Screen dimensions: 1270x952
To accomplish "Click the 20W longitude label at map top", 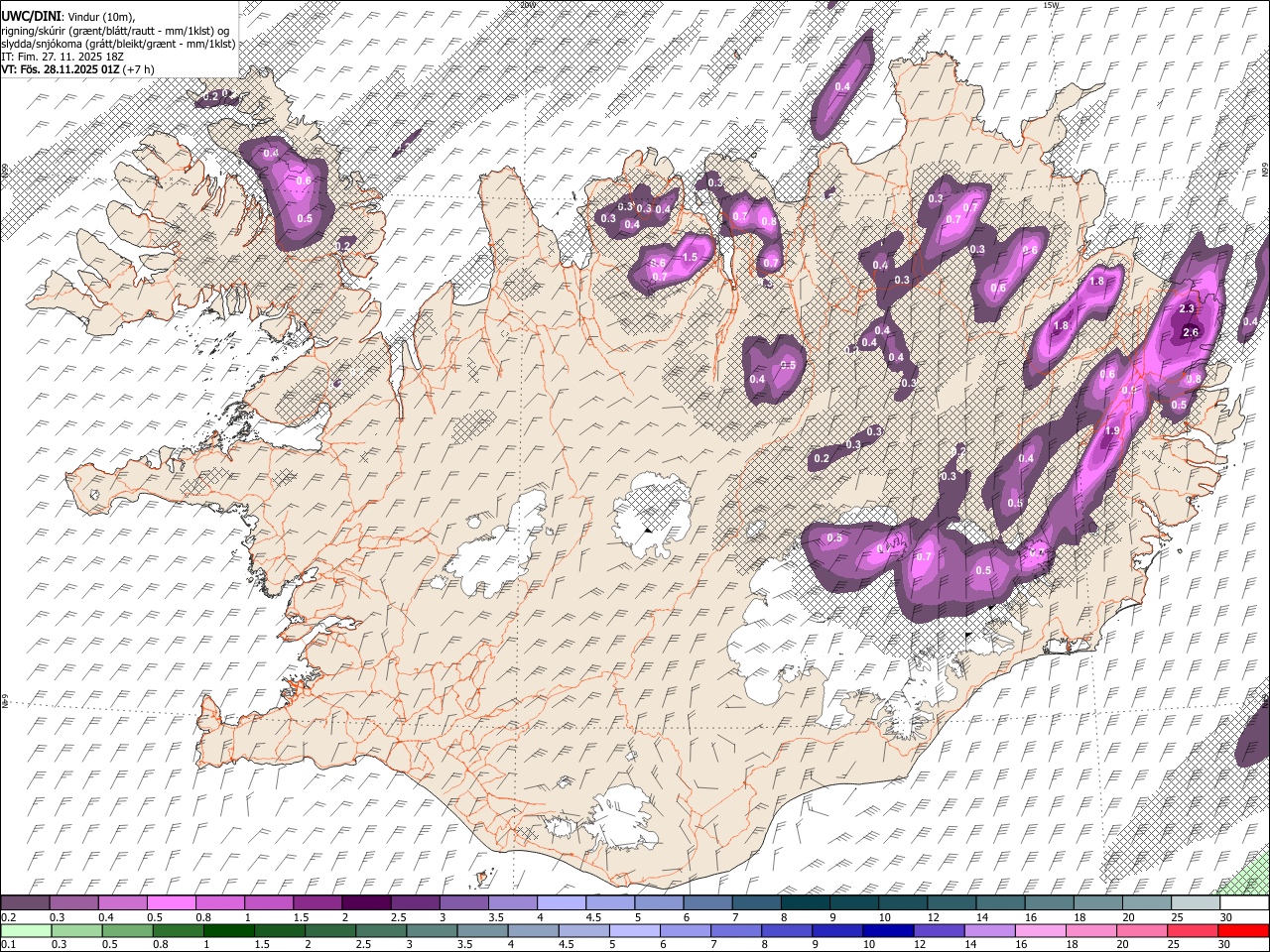I will [526, 5].
